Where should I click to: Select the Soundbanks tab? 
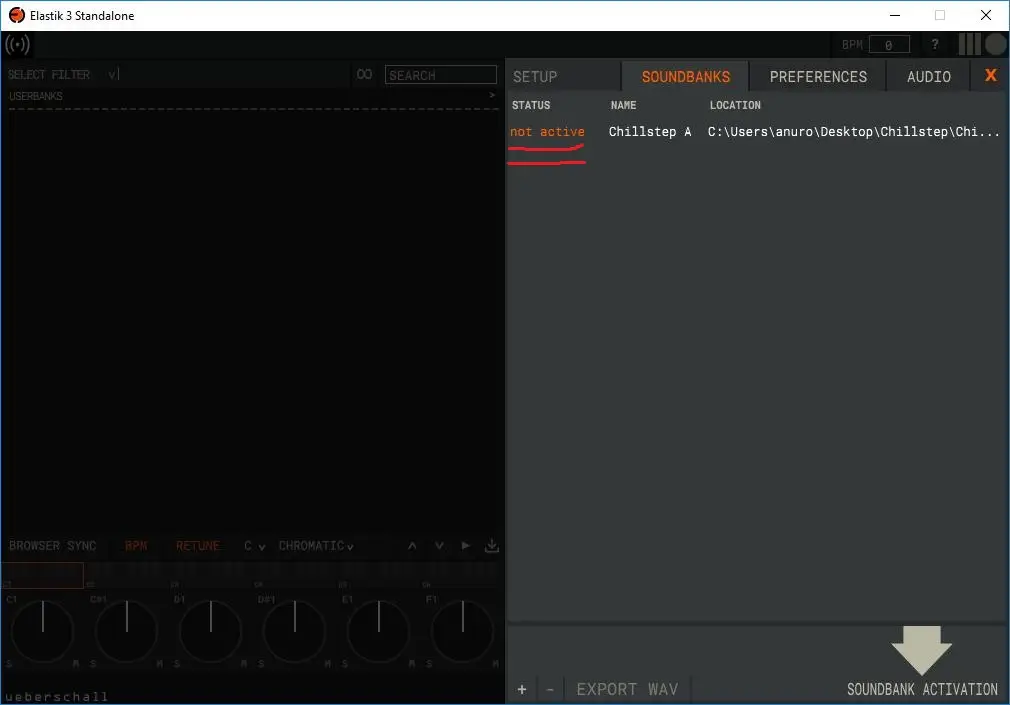click(685, 77)
